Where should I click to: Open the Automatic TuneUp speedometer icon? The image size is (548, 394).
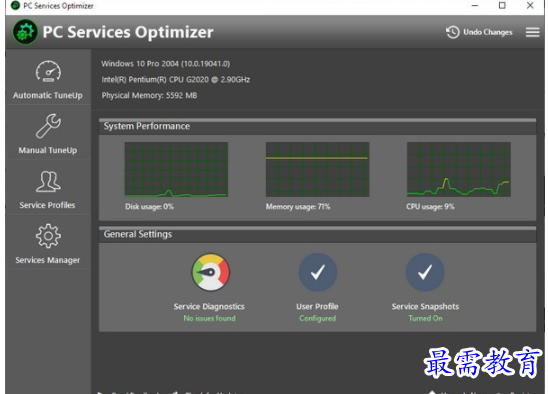48,71
